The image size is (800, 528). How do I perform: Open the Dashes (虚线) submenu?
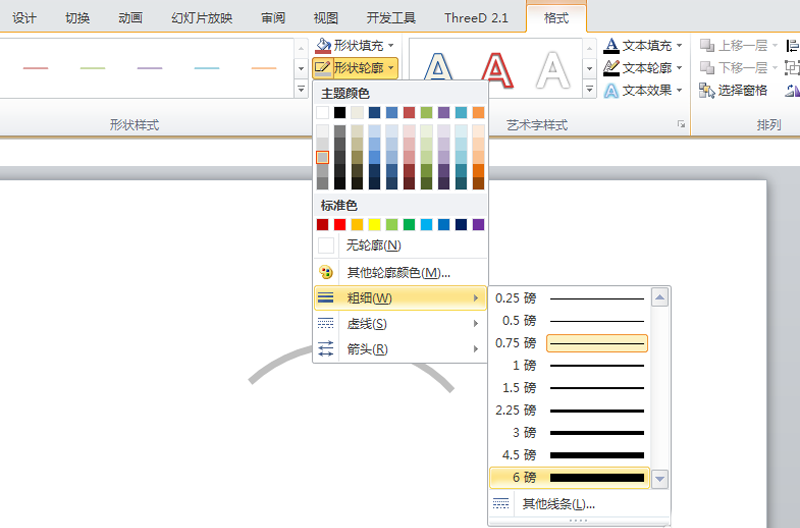[x=401, y=323]
